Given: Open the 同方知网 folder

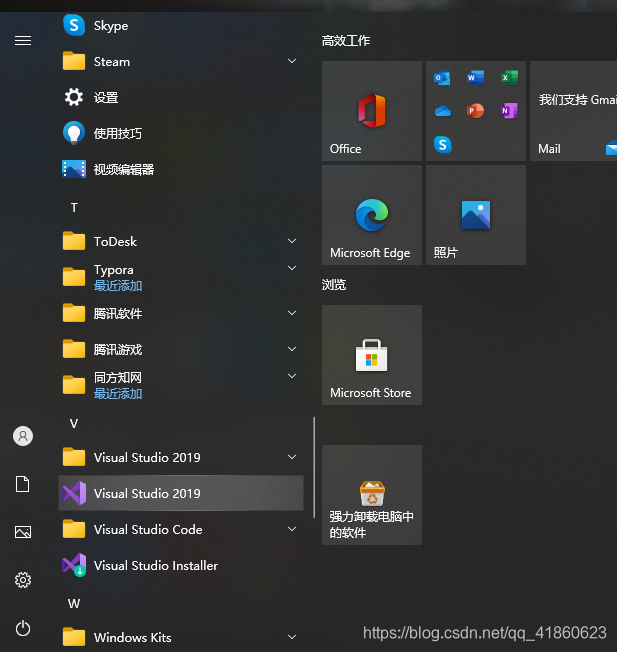Looking at the screenshot, I should pos(181,385).
